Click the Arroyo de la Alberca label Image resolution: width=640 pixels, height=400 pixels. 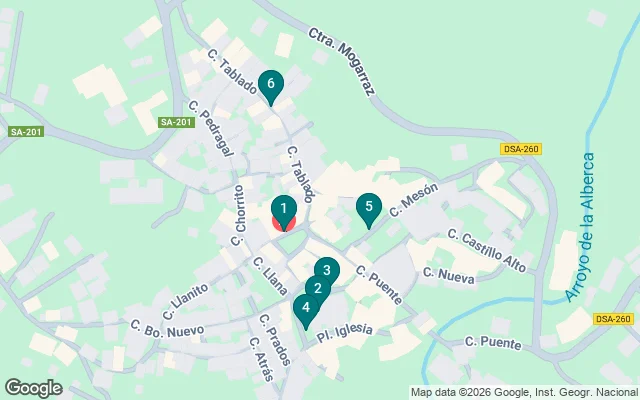point(581,227)
